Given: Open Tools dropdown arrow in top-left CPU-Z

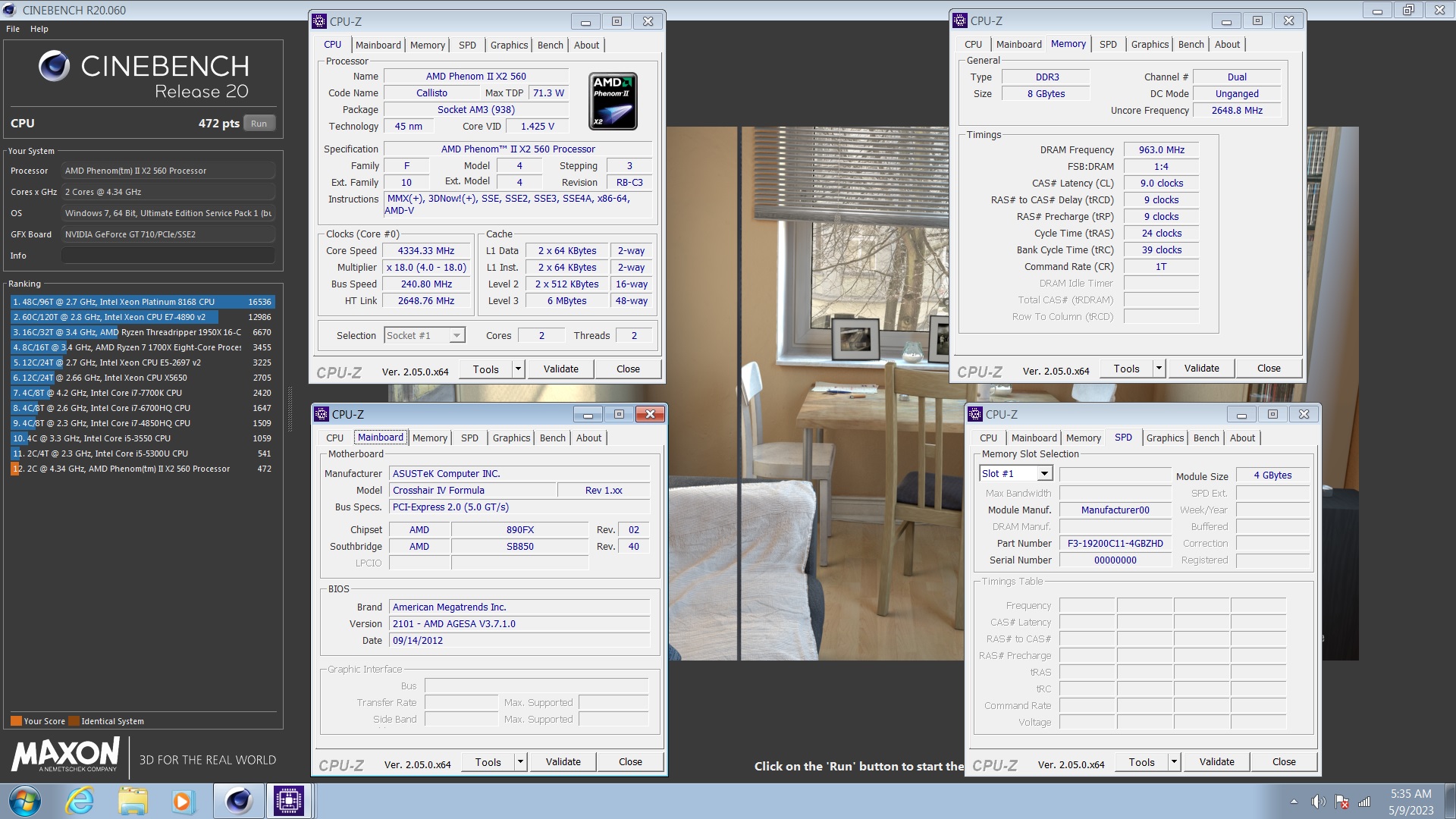Looking at the screenshot, I should 518,369.
